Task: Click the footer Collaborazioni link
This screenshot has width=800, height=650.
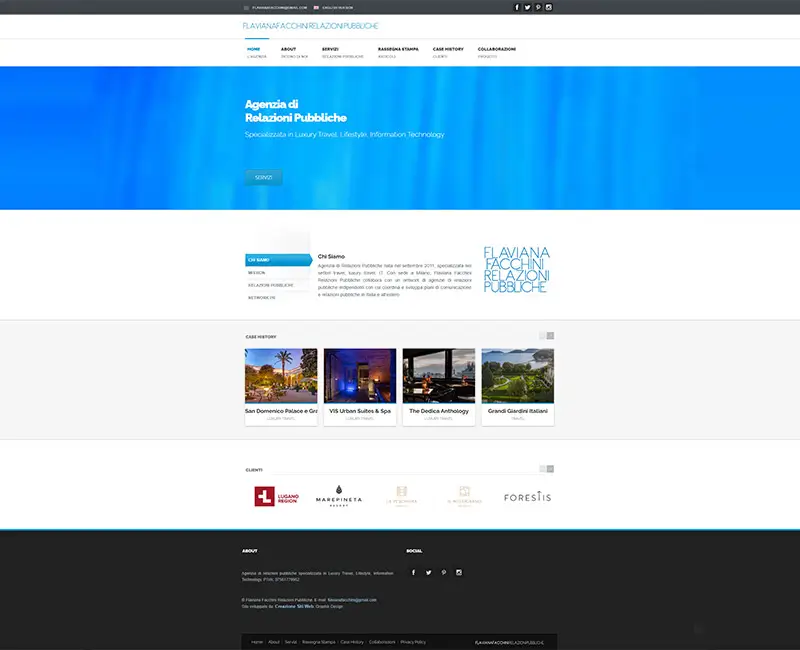Action: 382,642
